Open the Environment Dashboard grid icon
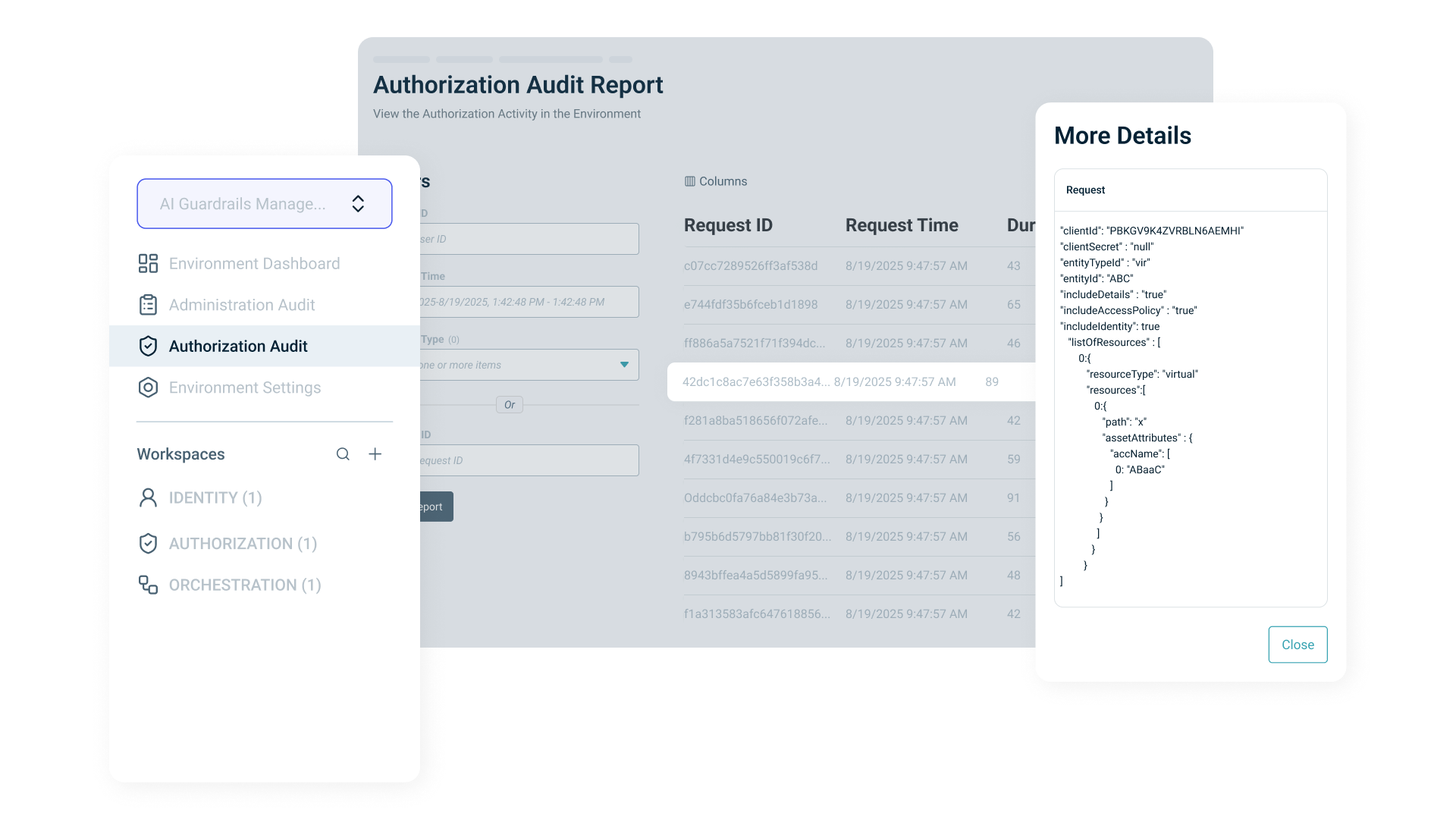 click(148, 263)
